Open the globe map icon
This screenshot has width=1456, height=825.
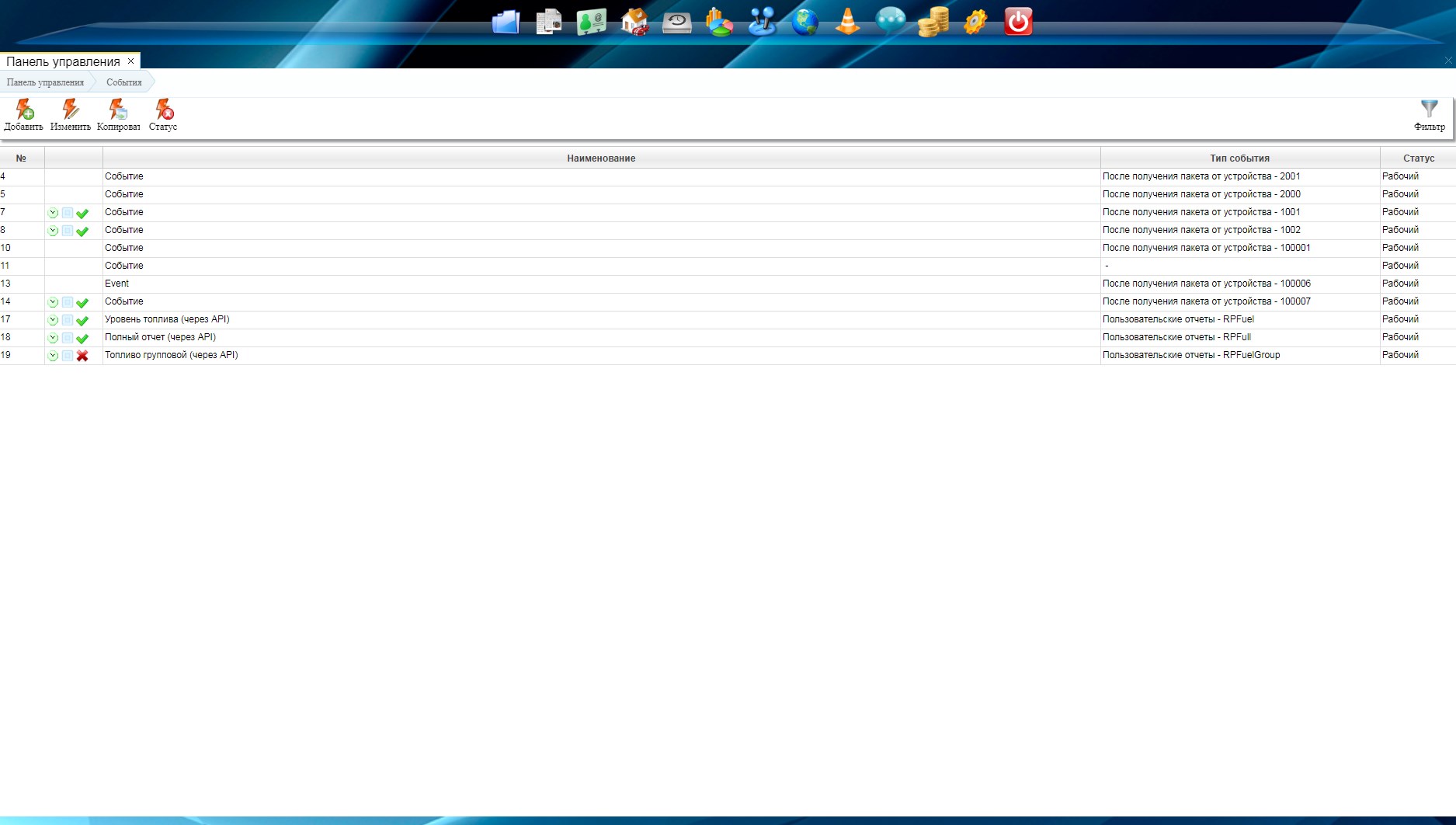[x=804, y=22]
